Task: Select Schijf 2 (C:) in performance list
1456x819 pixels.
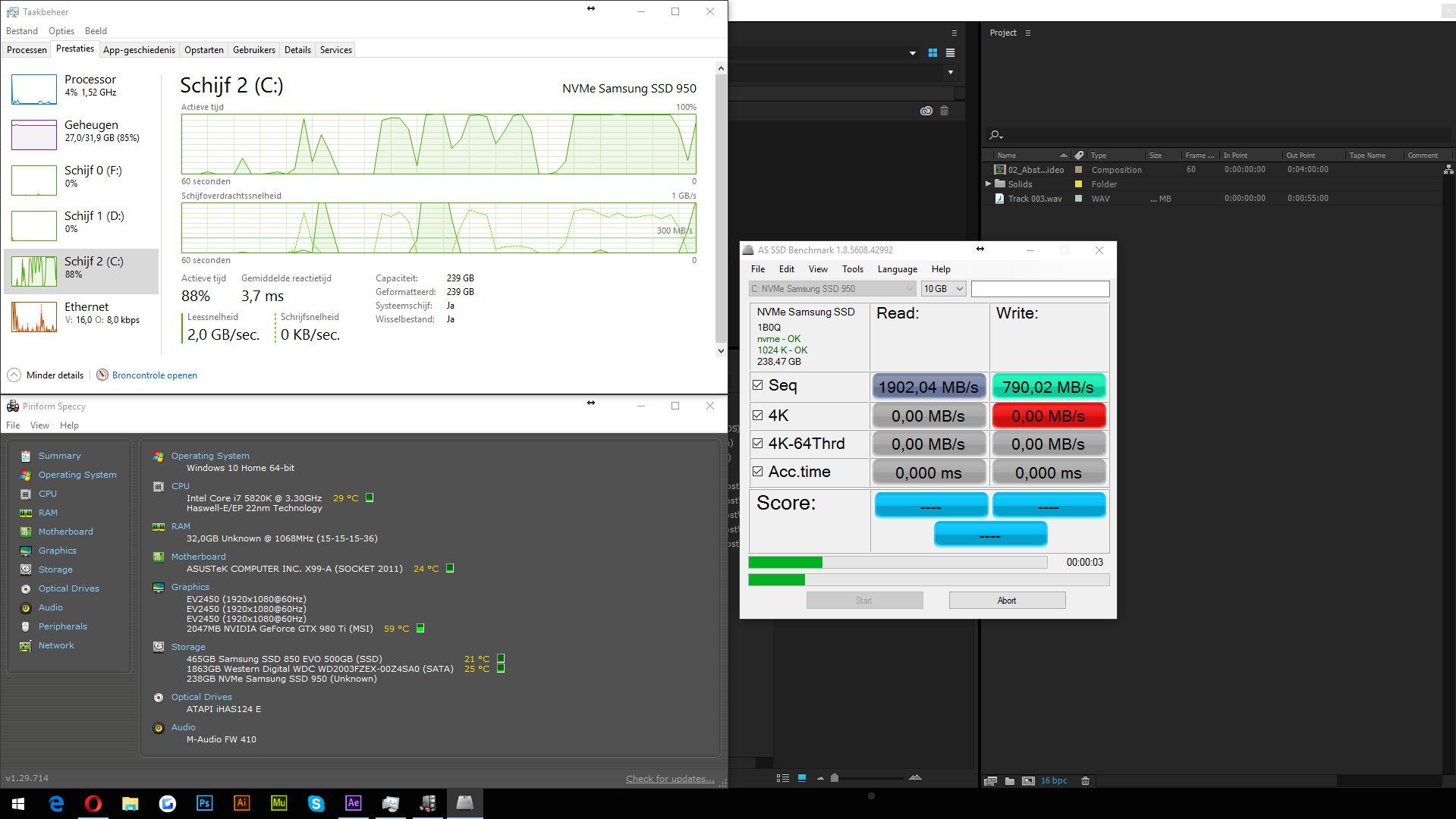Action: point(81,271)
